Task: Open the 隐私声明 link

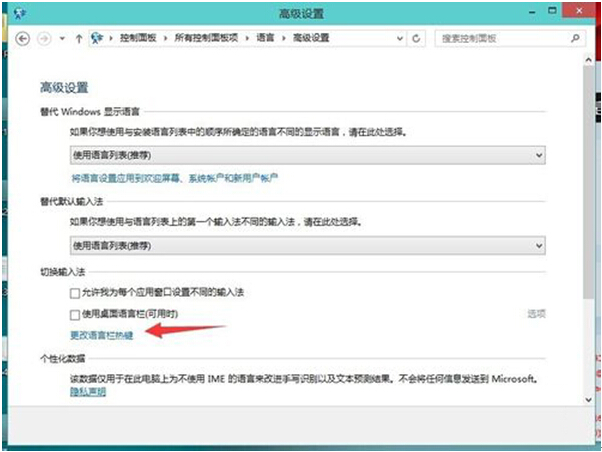Action: point(87,391)
